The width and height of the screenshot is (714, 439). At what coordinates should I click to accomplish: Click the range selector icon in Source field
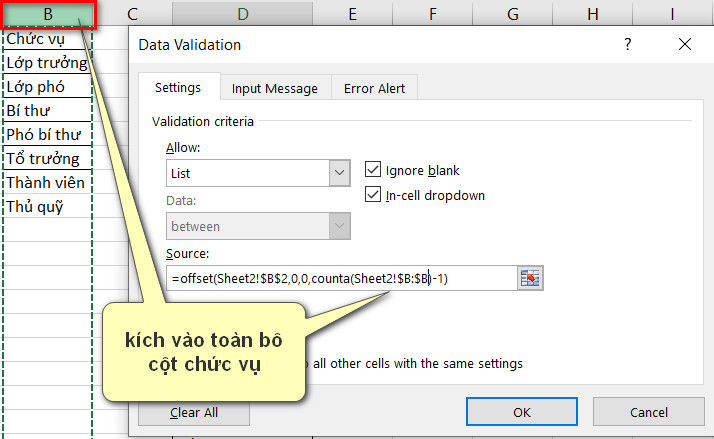[530, 278]
